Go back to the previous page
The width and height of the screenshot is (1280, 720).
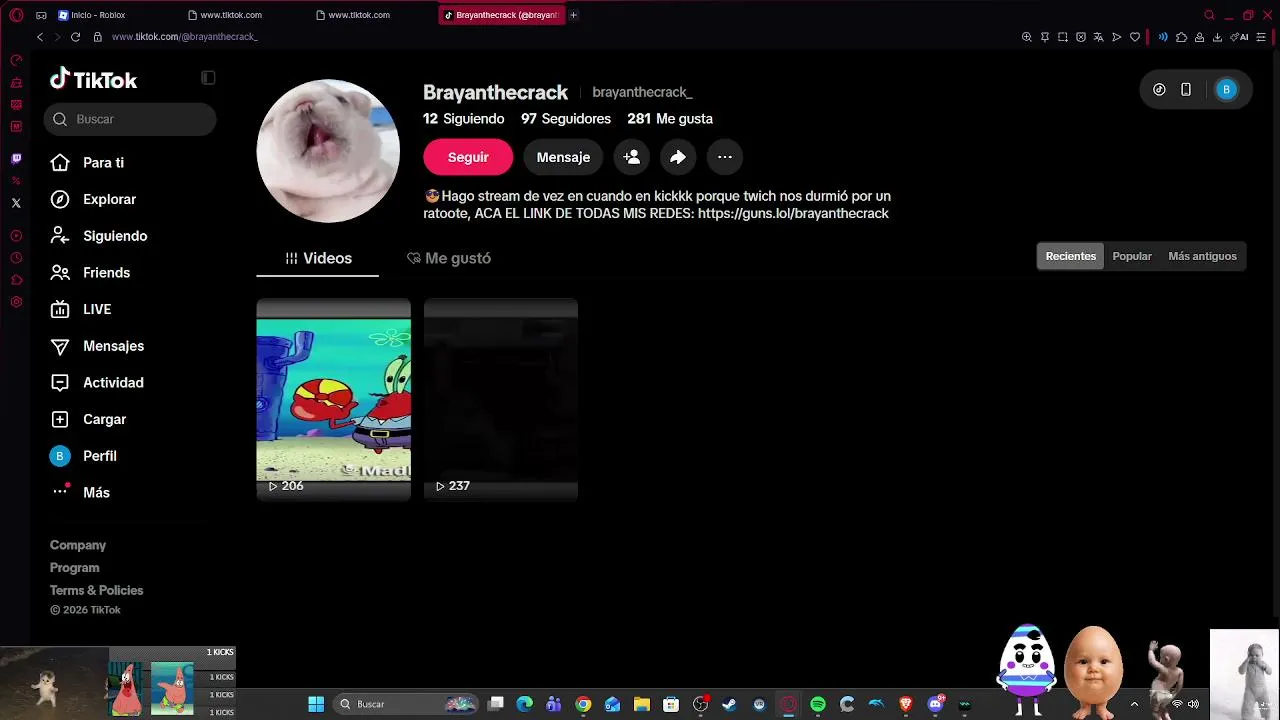coord(40,37)
